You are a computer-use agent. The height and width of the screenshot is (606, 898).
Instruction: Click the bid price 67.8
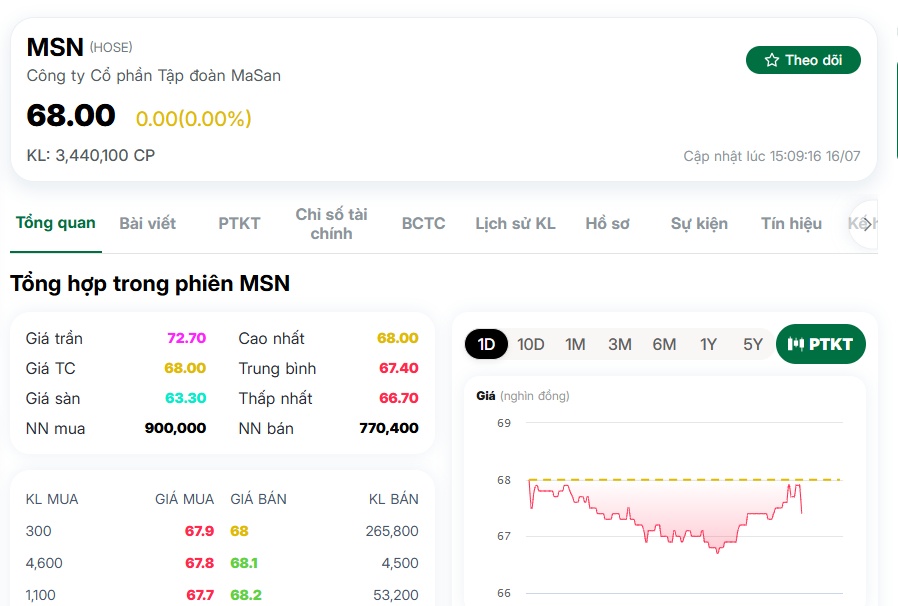(199, 563)
